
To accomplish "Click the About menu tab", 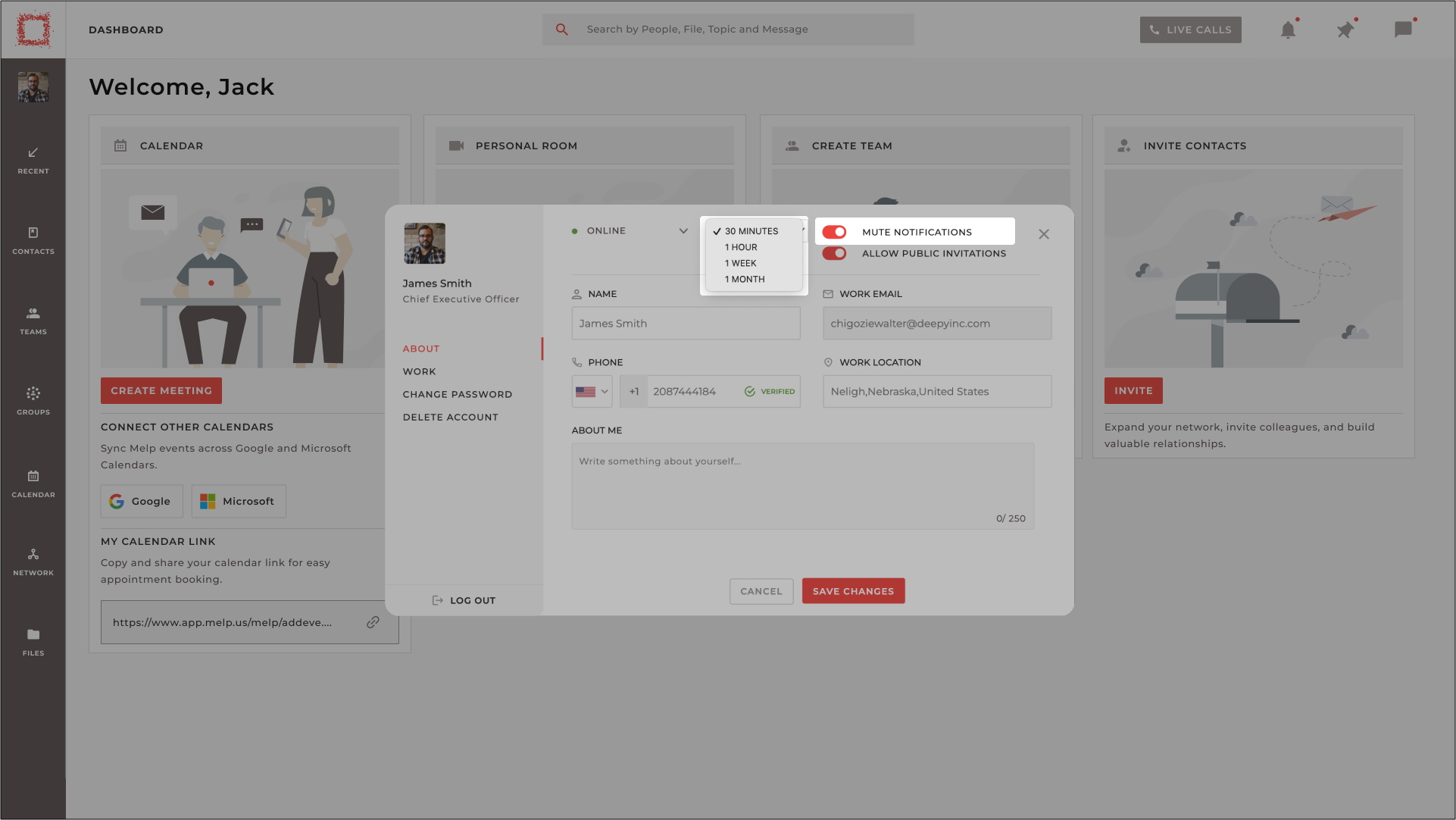I will tap(421, 348).
